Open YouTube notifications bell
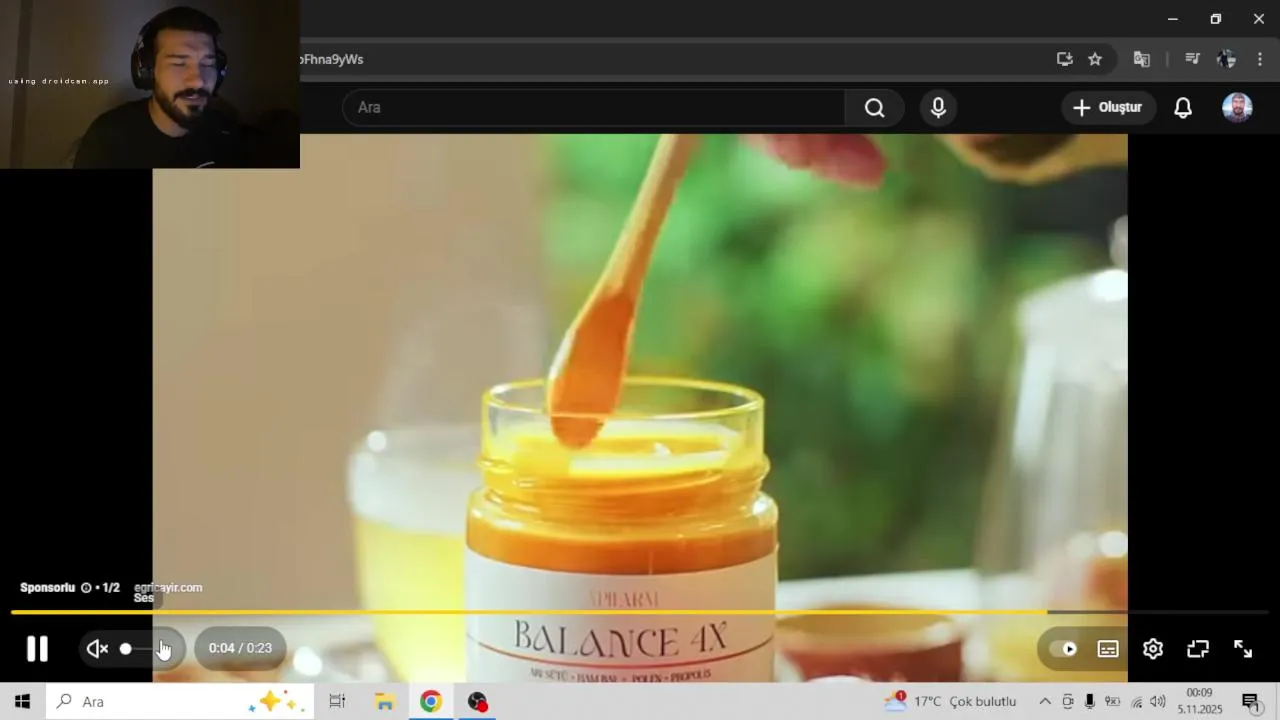1280x720 pixels. 1183,108
